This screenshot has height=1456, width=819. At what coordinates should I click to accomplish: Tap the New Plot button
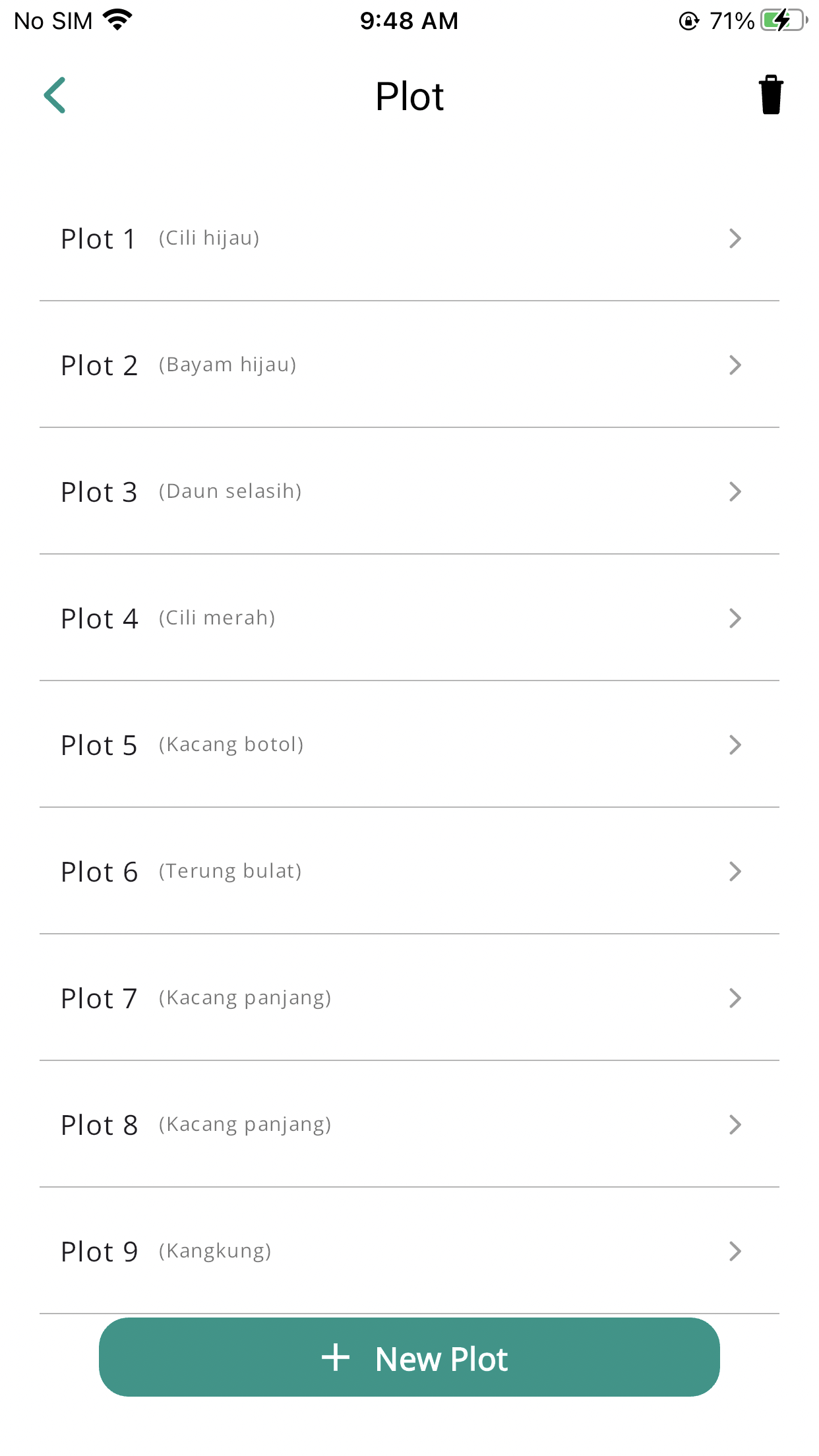pos(409,1357)
